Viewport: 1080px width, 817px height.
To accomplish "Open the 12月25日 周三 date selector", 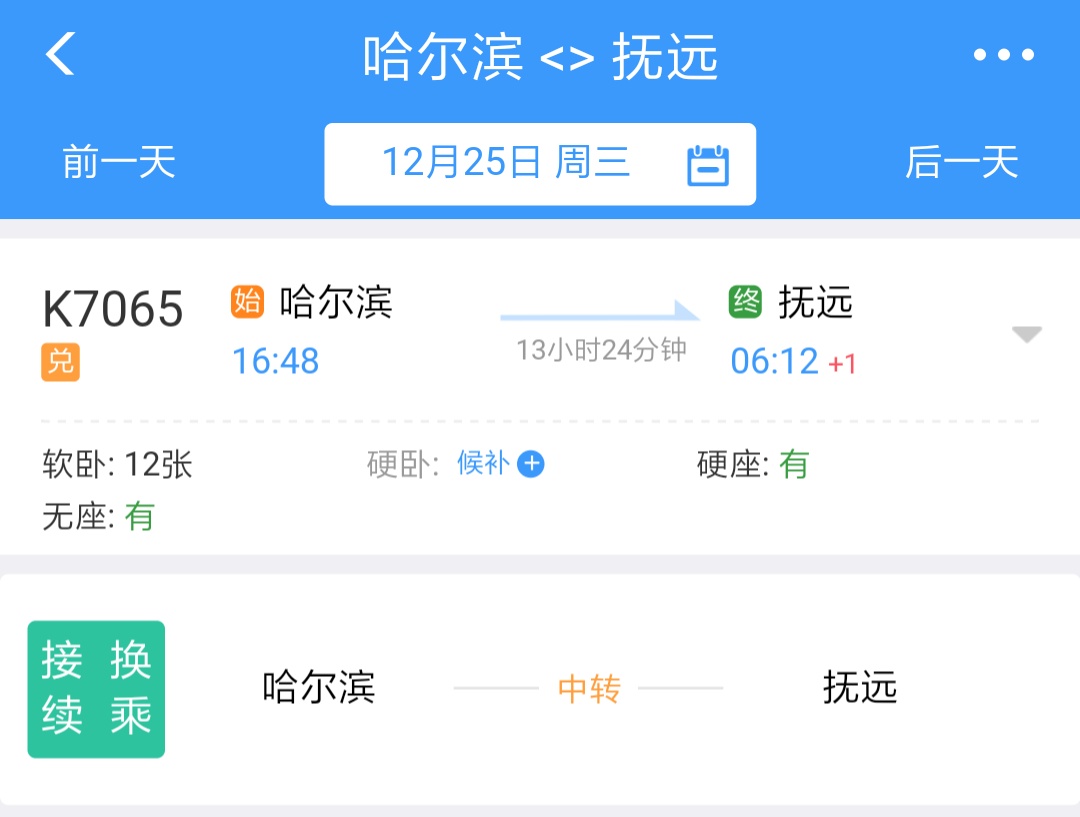I will click(507, 162).
